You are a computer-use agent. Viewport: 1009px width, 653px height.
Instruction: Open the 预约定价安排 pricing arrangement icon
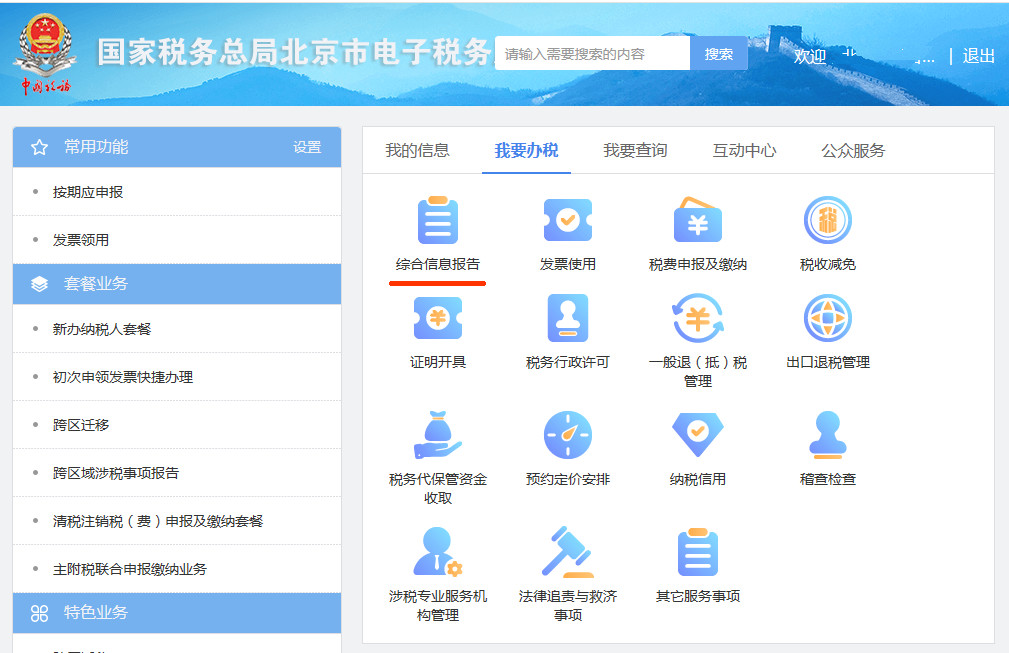click(567, 448)
